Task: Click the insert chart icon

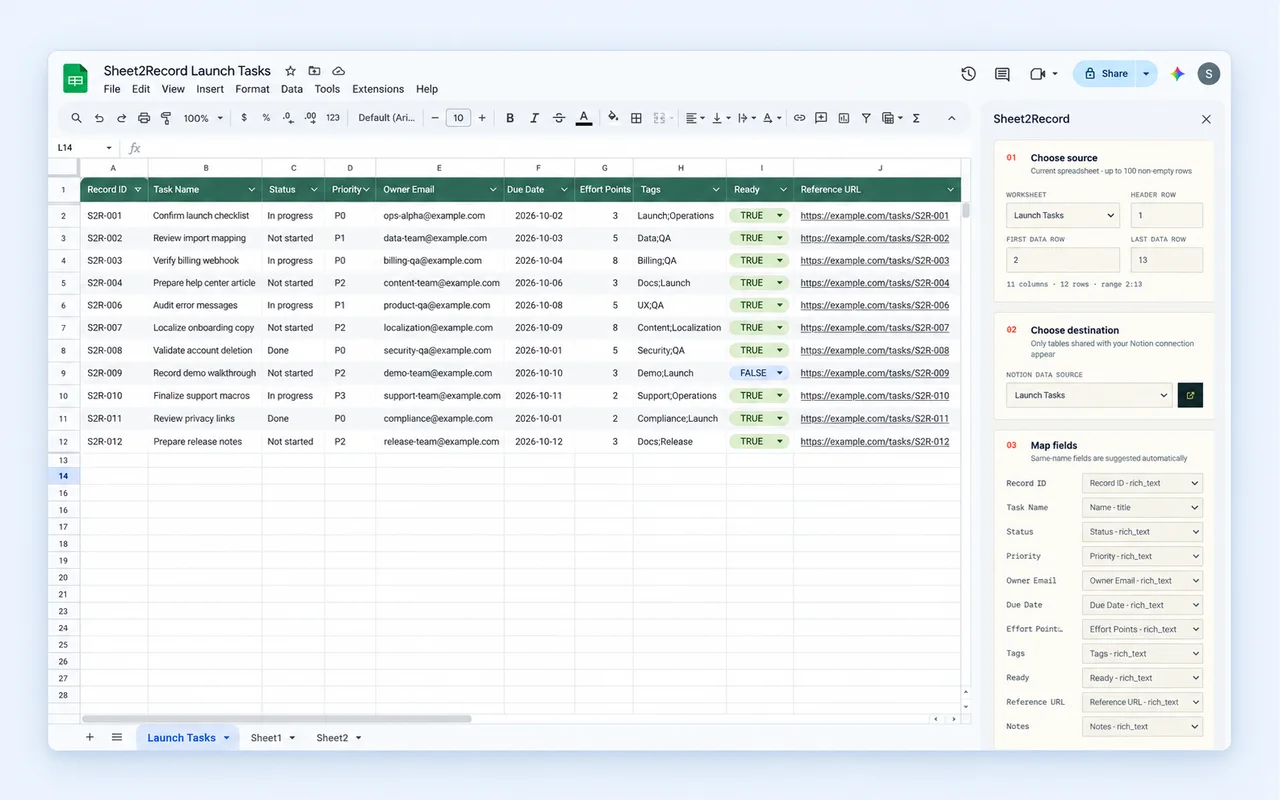Action: point(843,118)
